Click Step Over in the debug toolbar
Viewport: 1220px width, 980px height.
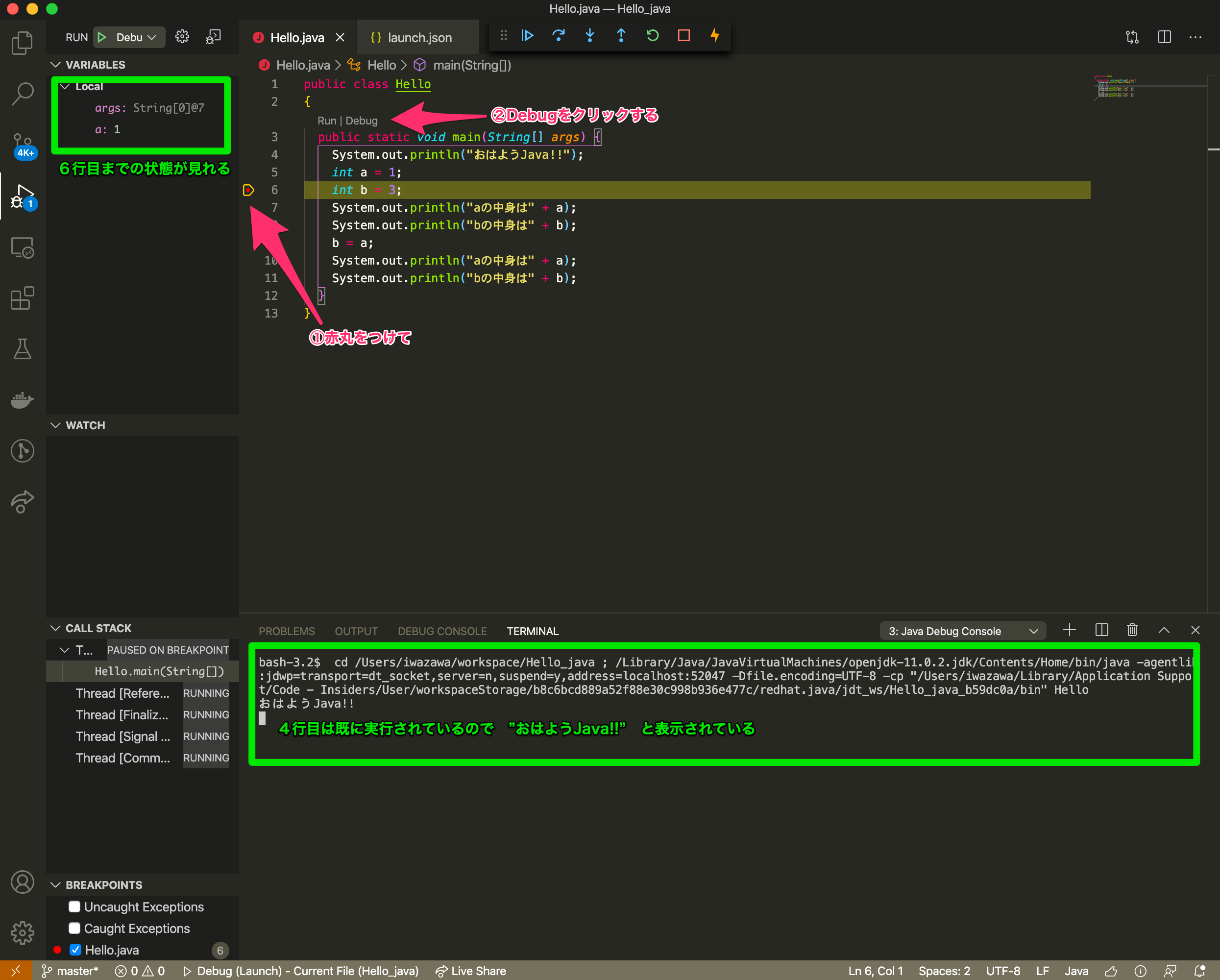(559, 36)
